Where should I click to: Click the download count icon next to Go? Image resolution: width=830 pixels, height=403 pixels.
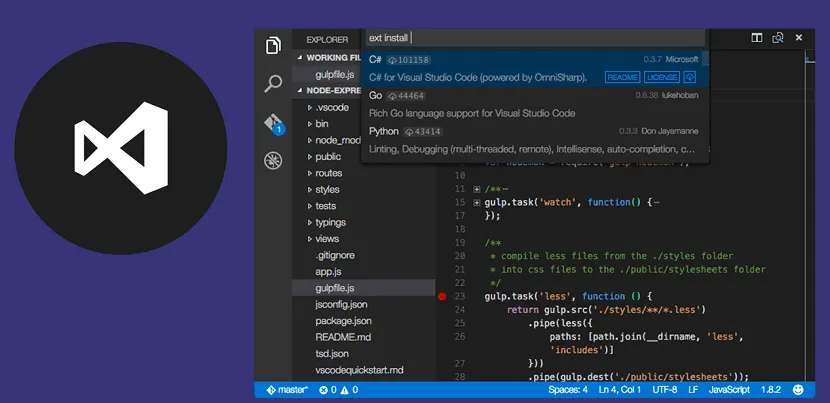(x=392, y=96)
